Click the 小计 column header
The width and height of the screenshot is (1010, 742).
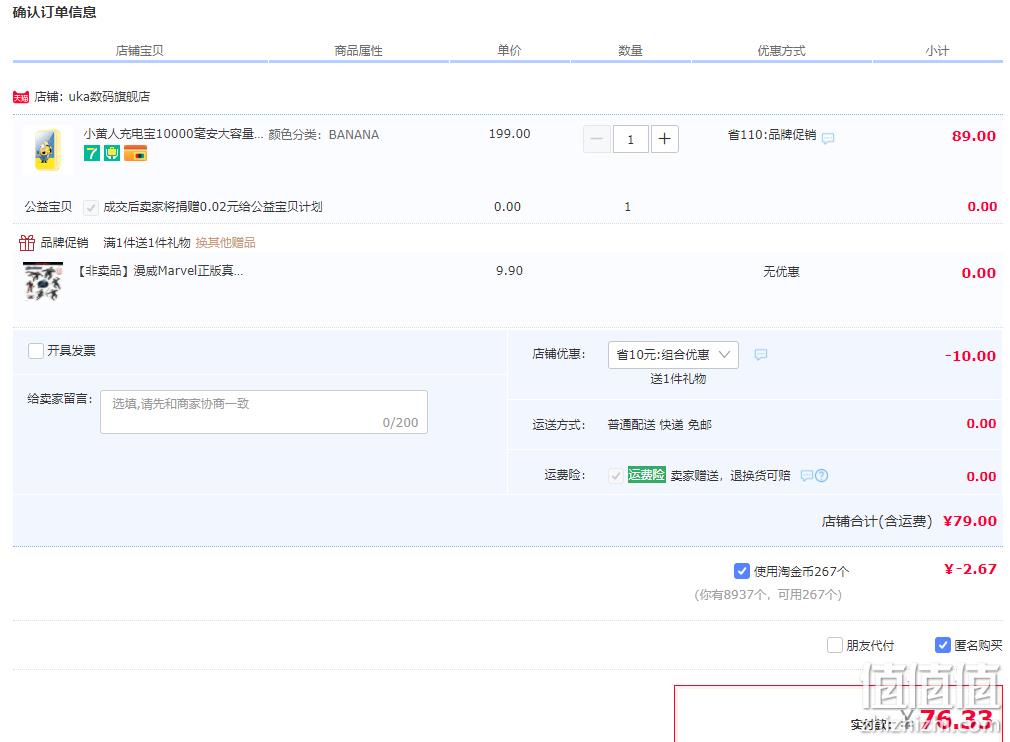[x=937, y=51]
